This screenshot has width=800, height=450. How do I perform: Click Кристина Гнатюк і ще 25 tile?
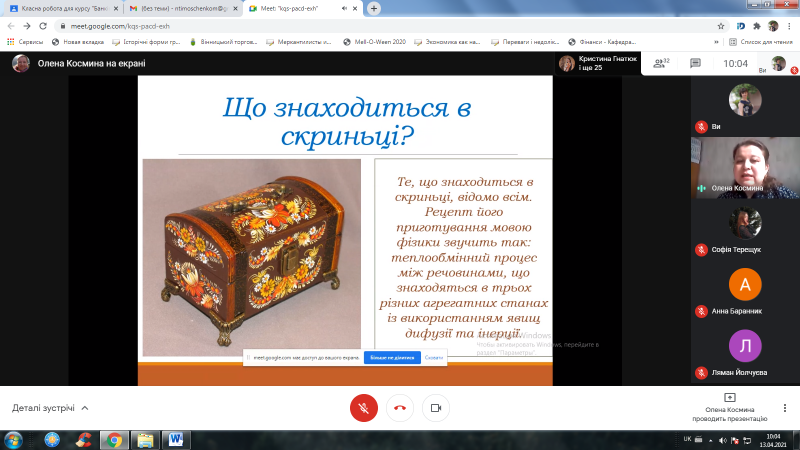pyautogui.click(x=598, y=63)
